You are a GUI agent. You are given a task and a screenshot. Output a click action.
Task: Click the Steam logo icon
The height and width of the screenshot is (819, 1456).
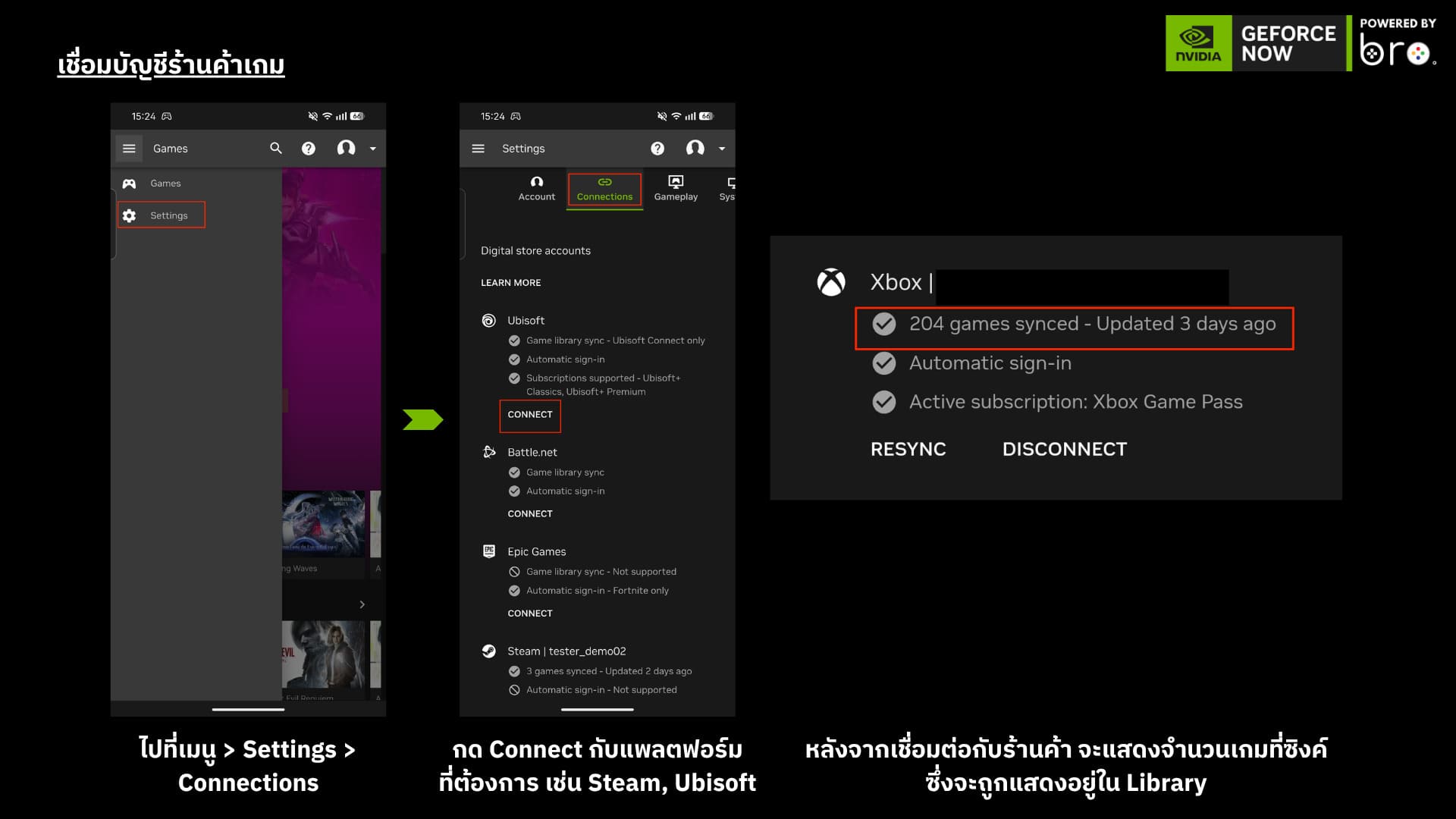(489, 651)
